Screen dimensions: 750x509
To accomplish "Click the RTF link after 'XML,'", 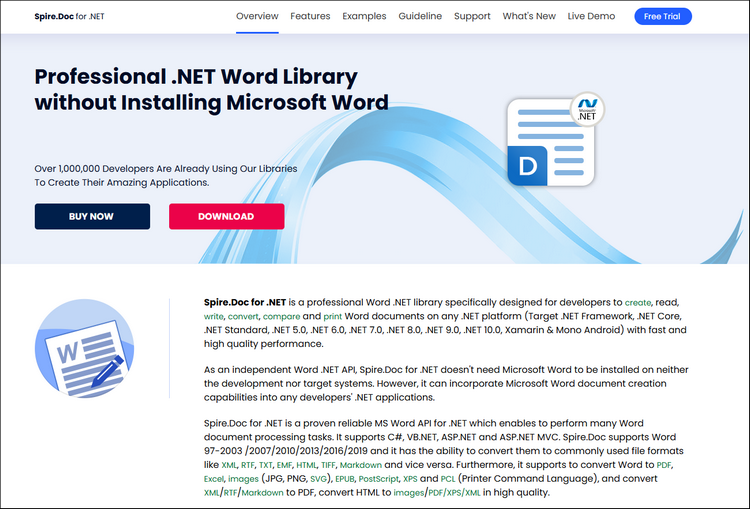I will 248,465.
